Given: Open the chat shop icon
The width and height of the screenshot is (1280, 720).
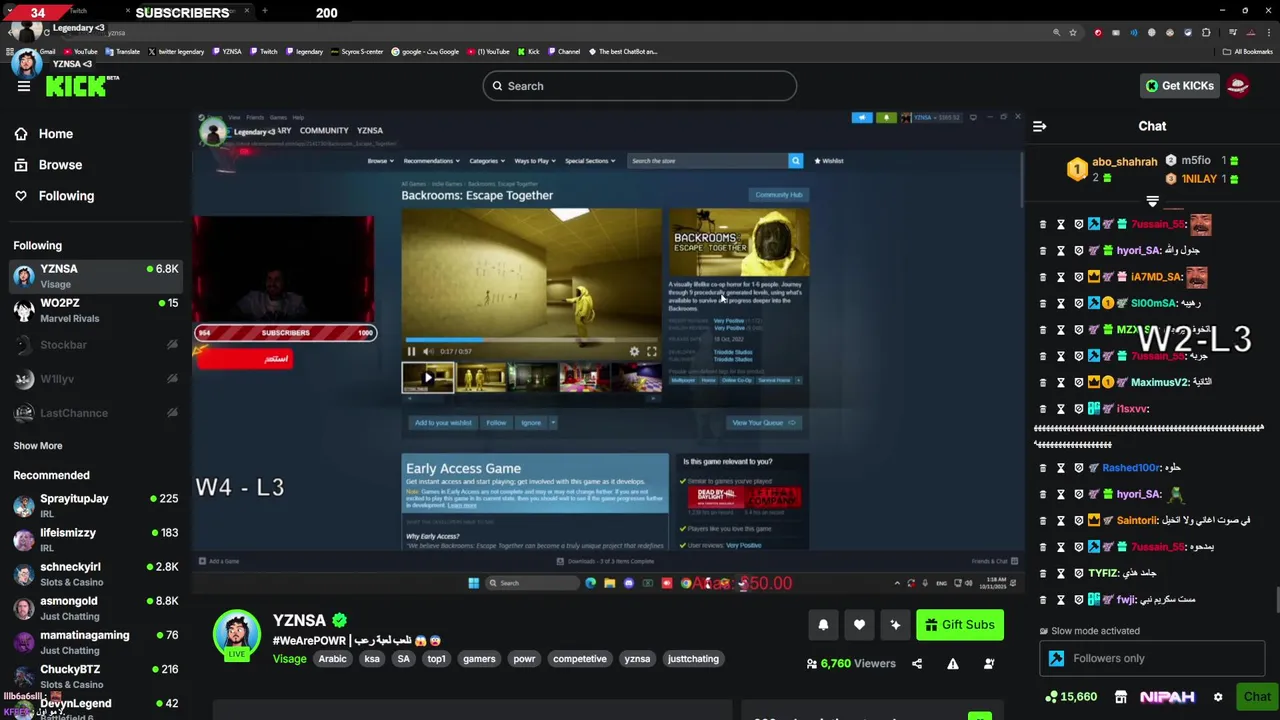Looking at the screenshot, I should [x=1121, y=697].
